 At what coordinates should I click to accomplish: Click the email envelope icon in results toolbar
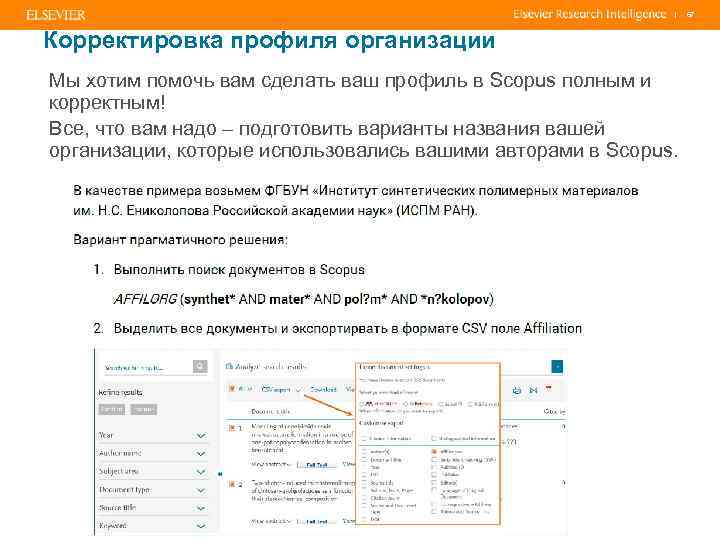(x=533, y=390)
